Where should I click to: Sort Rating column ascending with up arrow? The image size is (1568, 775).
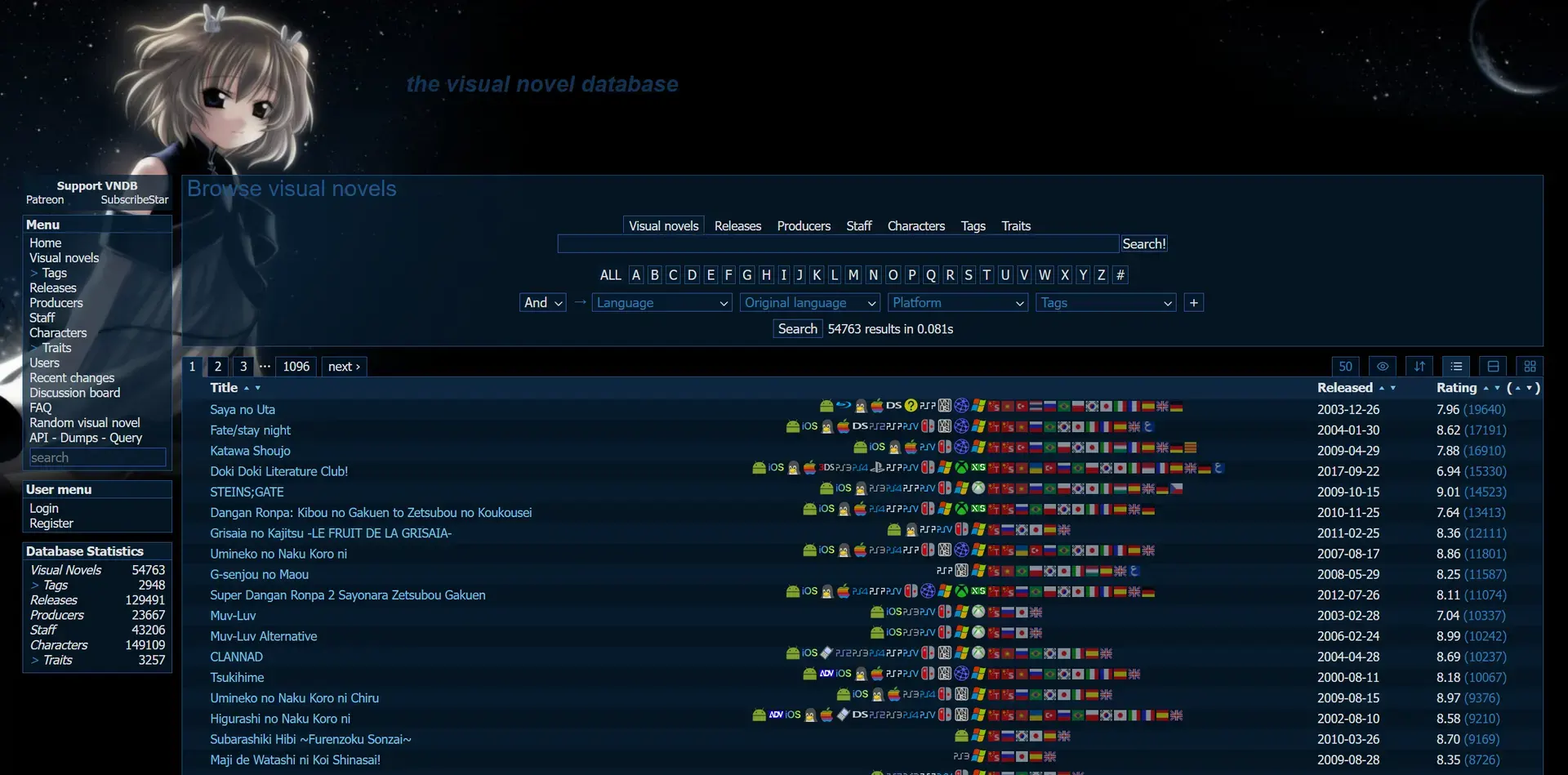pos(1486,388)
